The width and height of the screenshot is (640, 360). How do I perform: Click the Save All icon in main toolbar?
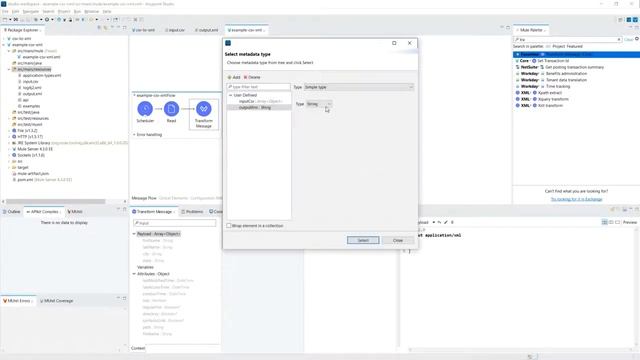pos(29,19)
